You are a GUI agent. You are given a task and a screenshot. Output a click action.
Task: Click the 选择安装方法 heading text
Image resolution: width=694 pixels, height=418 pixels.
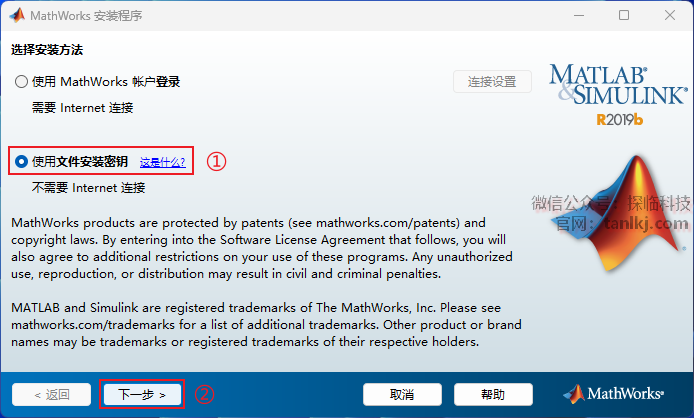(47, 50)
